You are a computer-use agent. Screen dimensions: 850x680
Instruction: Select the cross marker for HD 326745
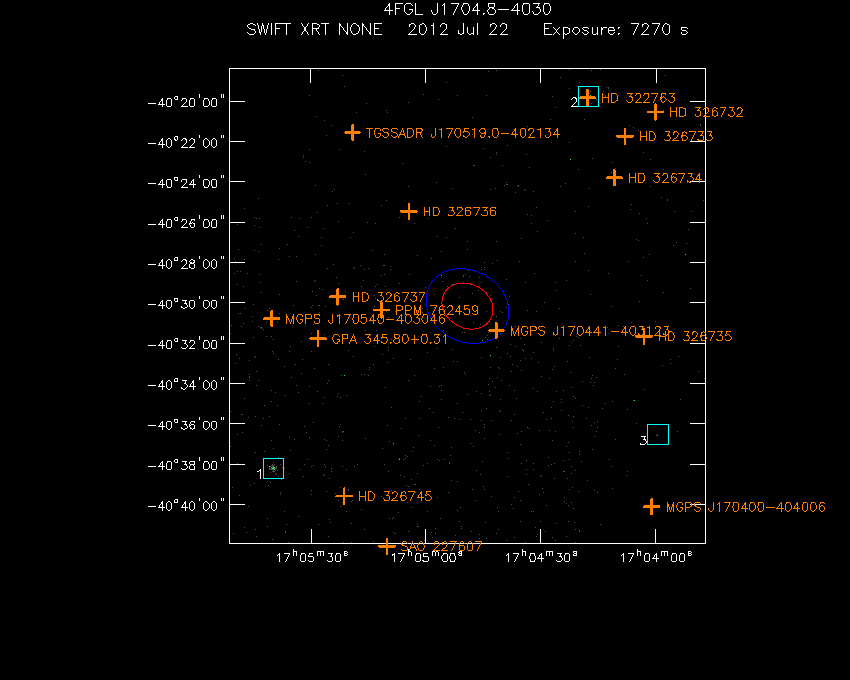[344, 496]
